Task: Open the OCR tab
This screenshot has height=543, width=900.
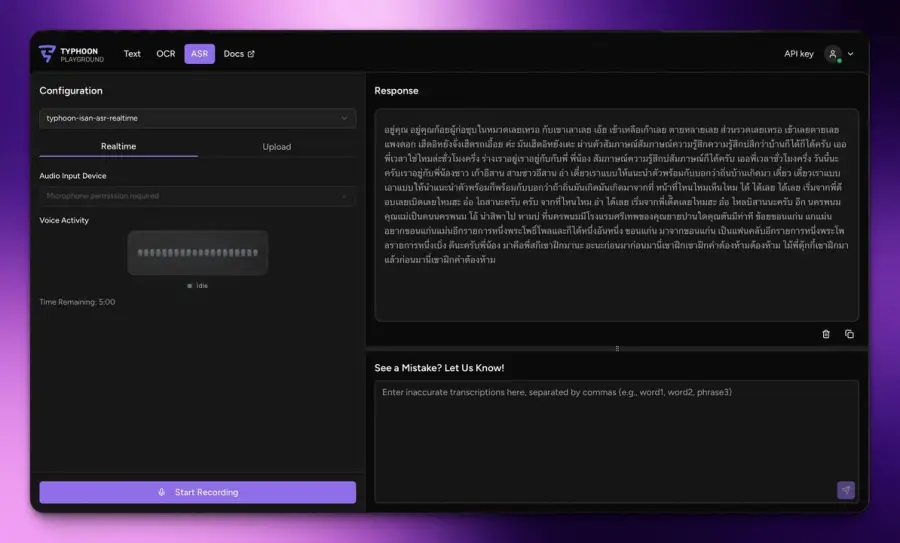Action: pyautogui.click(x=166, y=54)
